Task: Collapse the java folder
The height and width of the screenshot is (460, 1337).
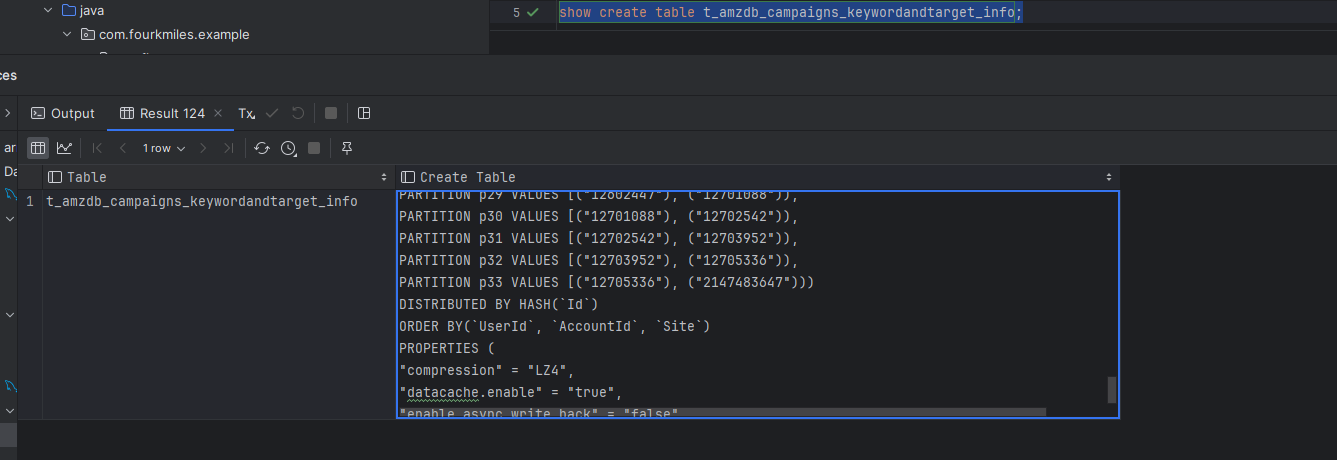Action: click(x=47, y=11)
